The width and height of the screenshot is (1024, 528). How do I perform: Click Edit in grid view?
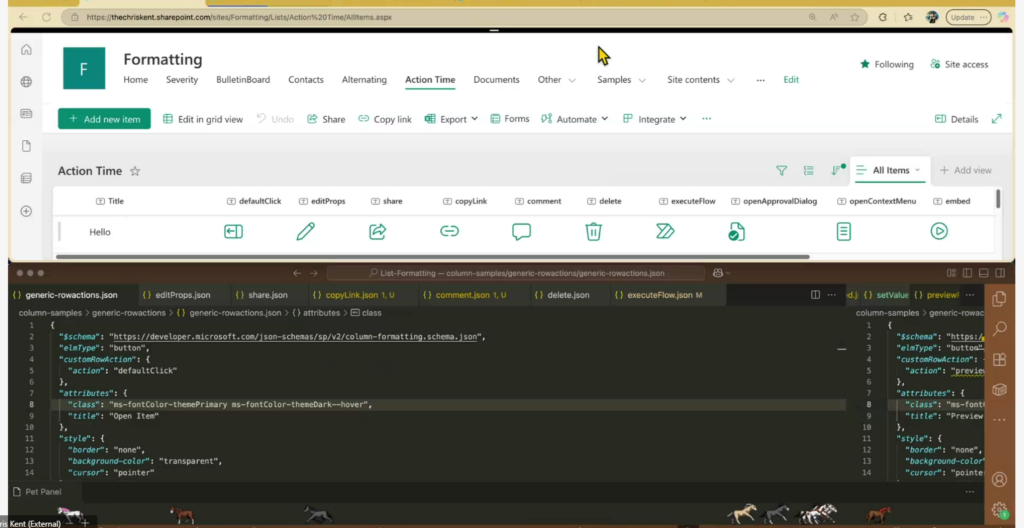point(202,119)
